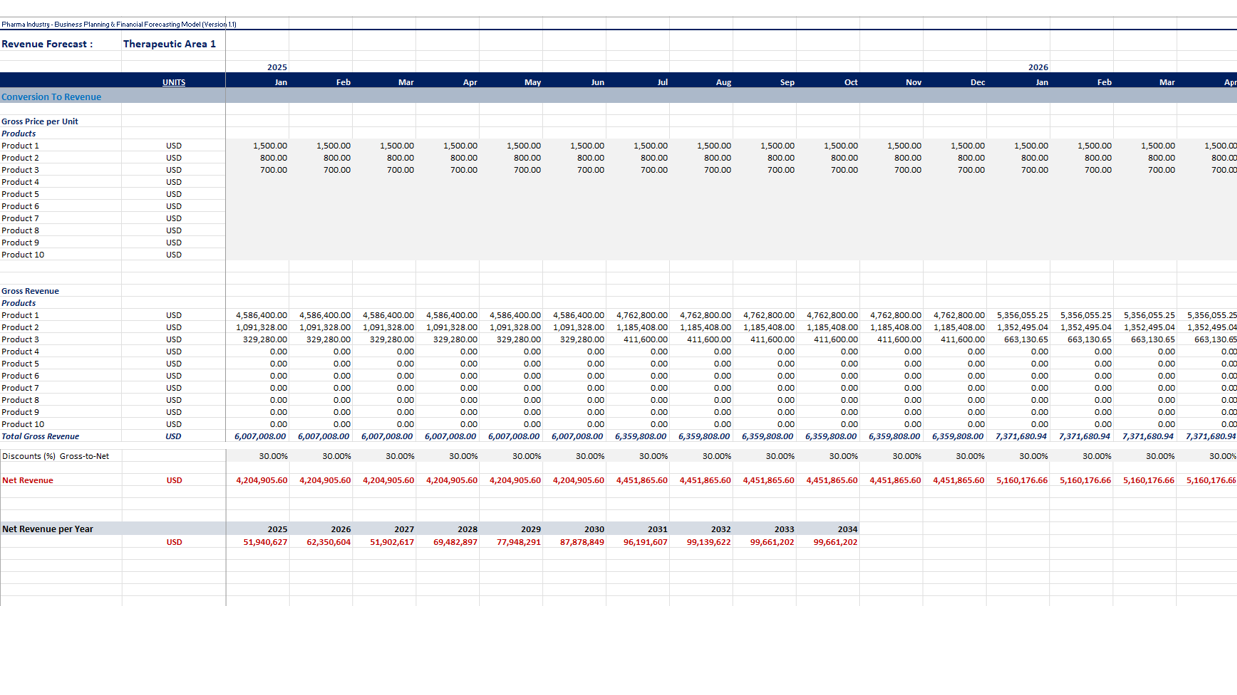This screenshot has height=695, width=1237.
Task: Select the 30.00% discount cell under Sep
Action: [x=780, y=456]
